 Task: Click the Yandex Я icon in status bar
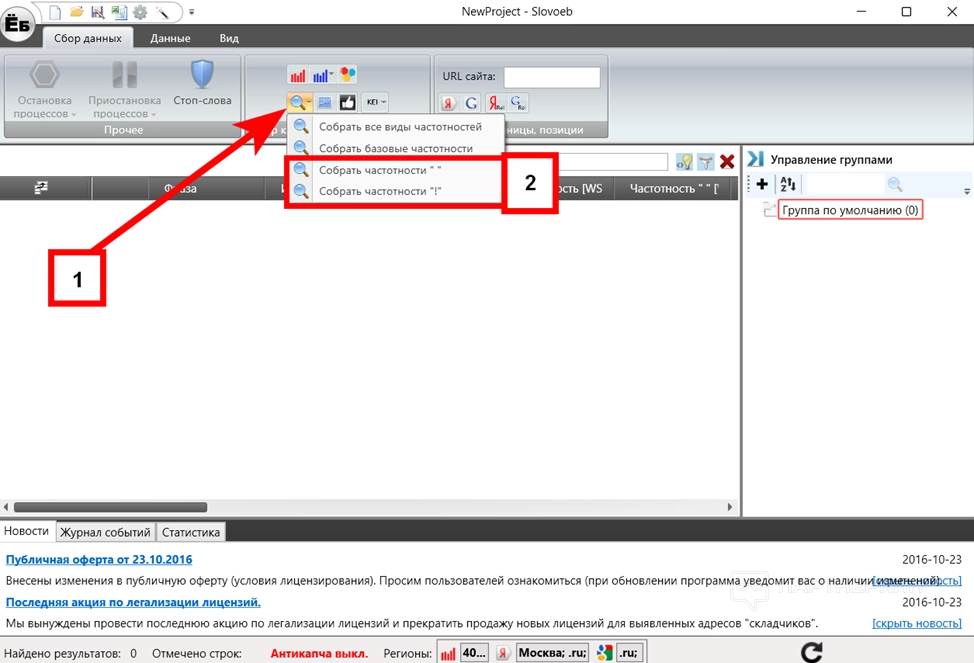503,653
